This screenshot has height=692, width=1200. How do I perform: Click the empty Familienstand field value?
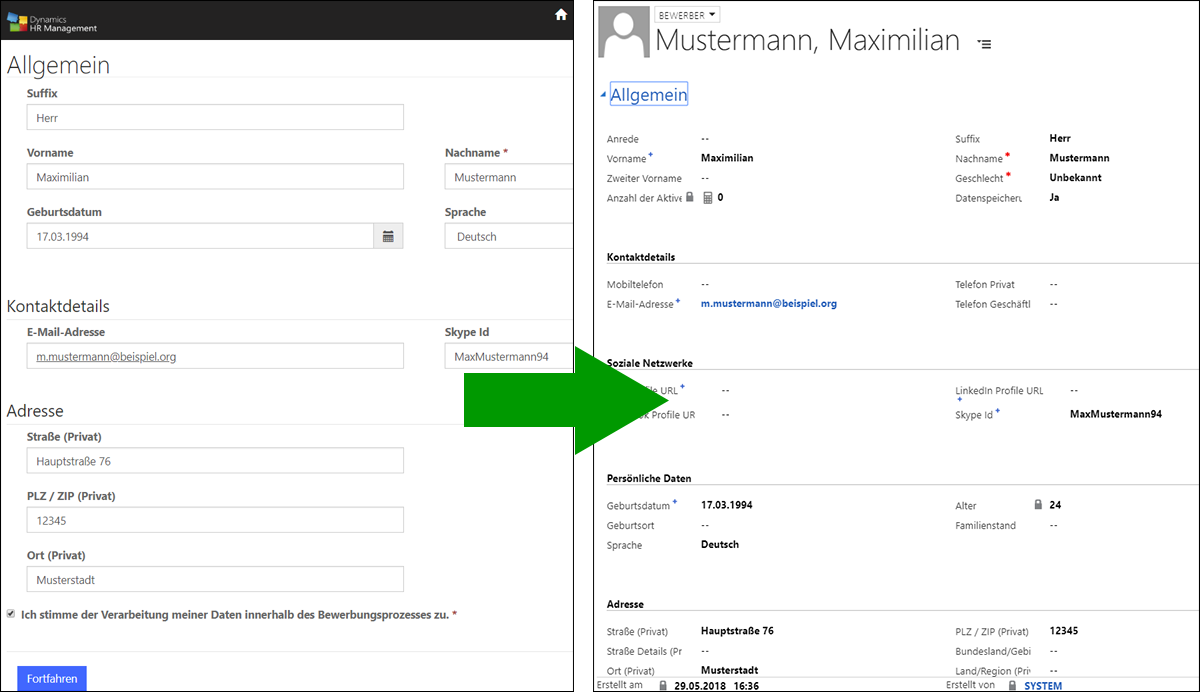(x=1054, y=525)
